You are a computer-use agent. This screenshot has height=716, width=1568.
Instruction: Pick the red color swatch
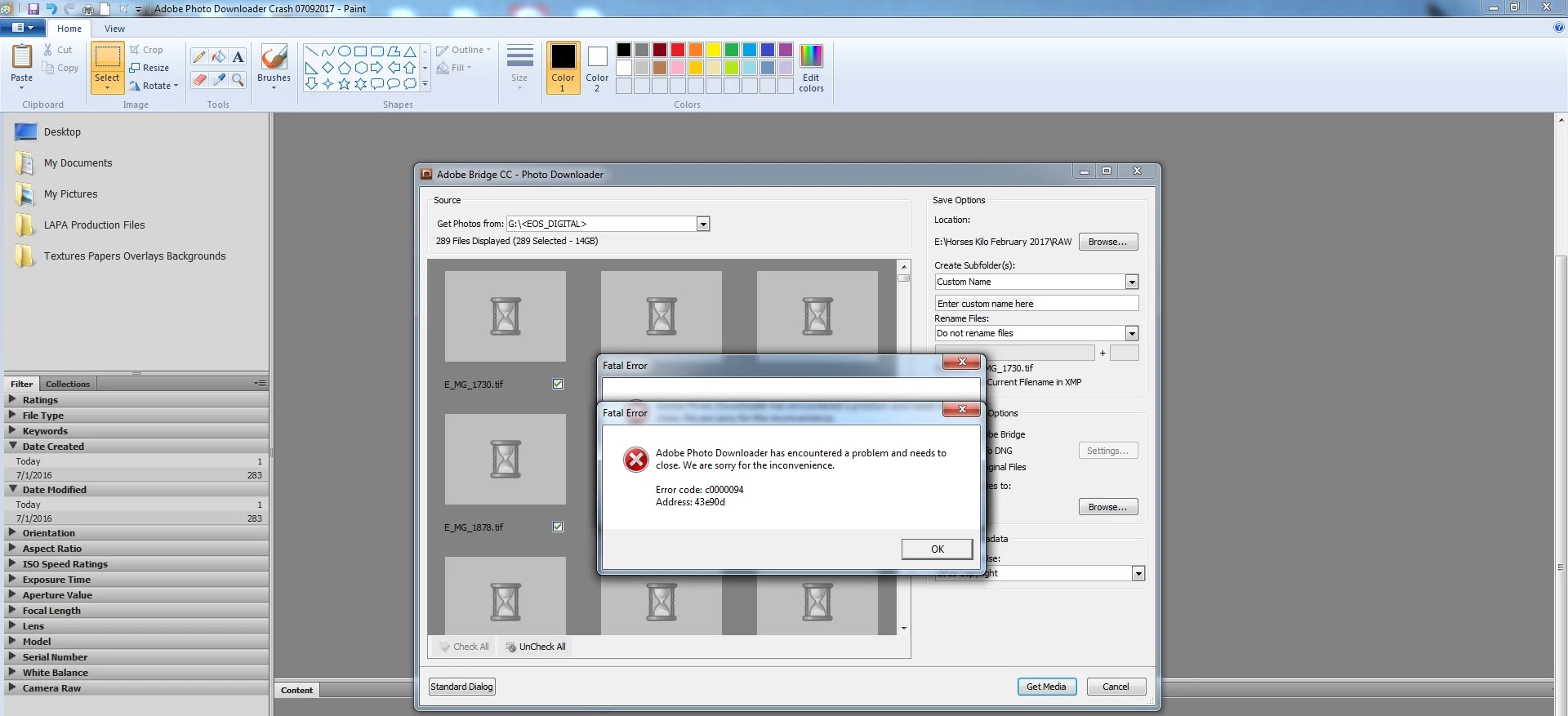[677, 50]
